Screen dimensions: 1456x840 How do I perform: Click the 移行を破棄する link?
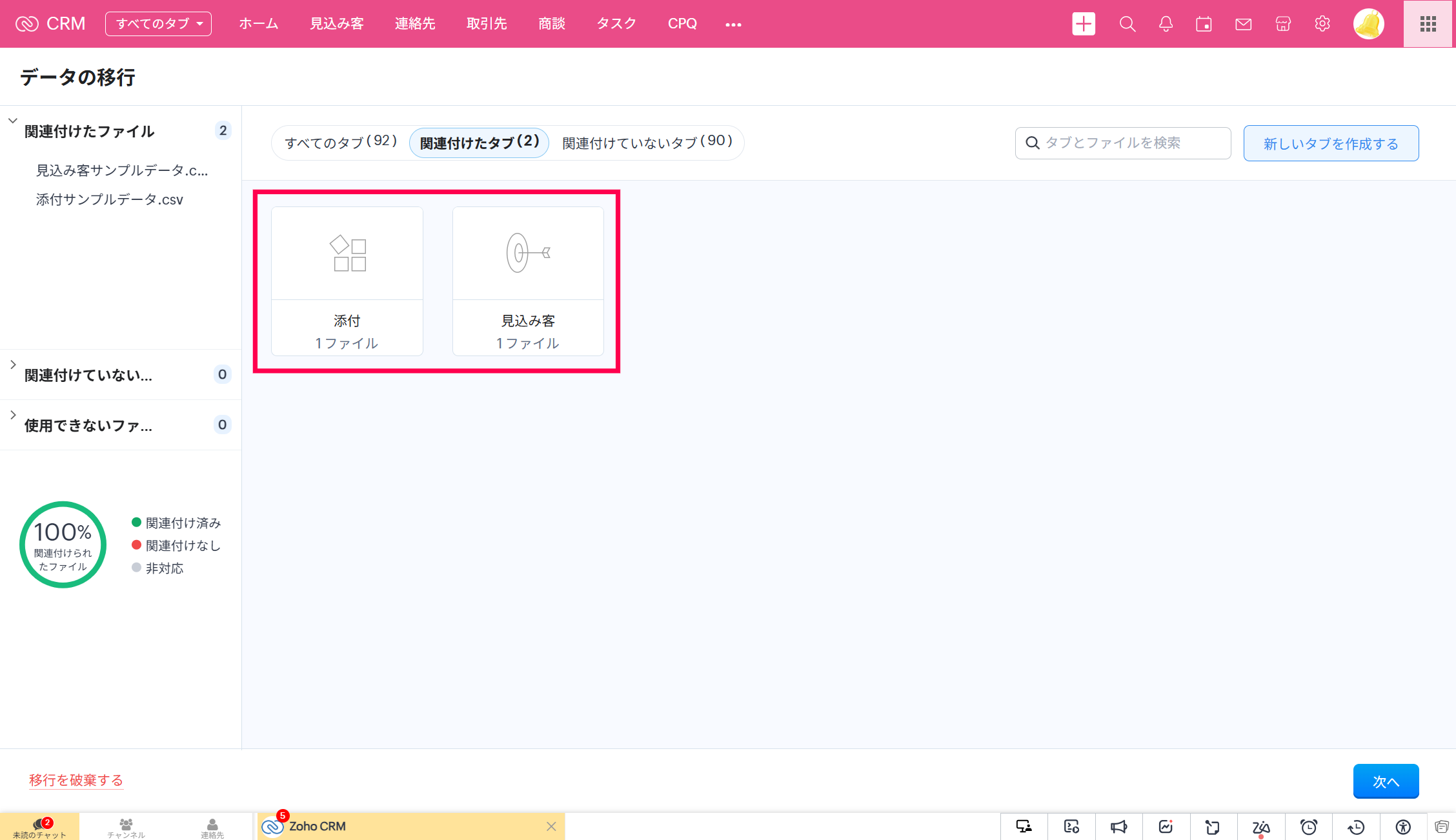tap(76, 780)
